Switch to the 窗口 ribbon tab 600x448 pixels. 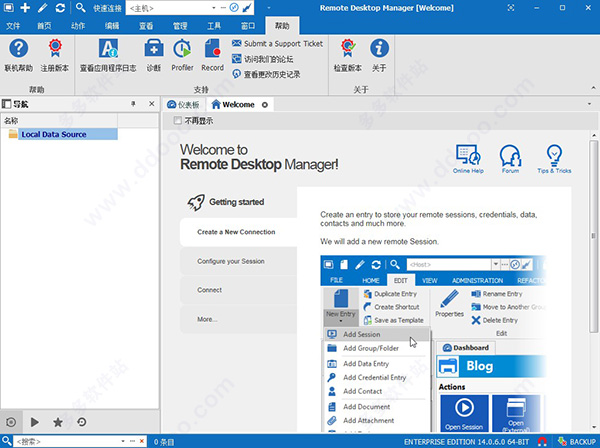[x=248, y=26]
